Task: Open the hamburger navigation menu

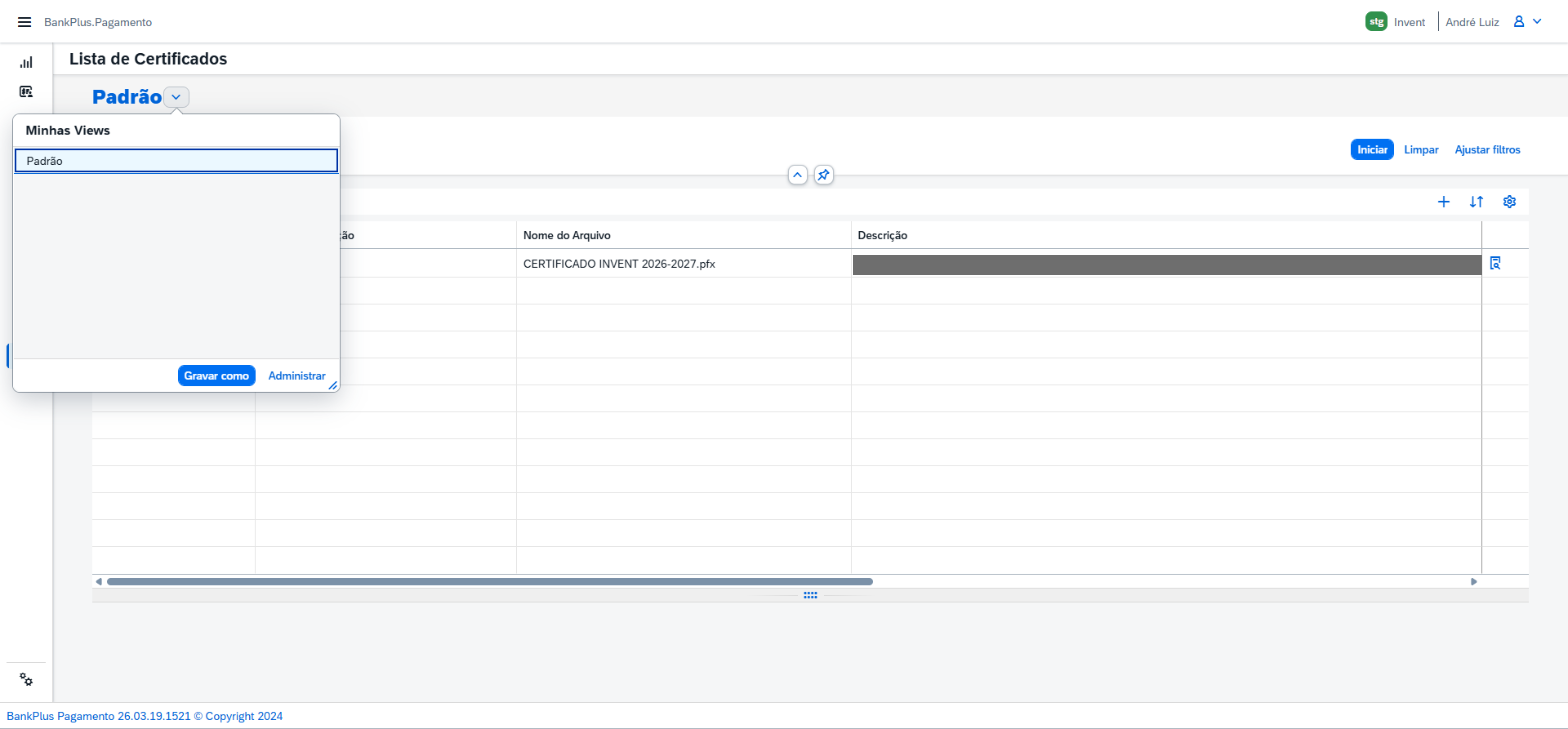Action: click(x=24, y=22)
